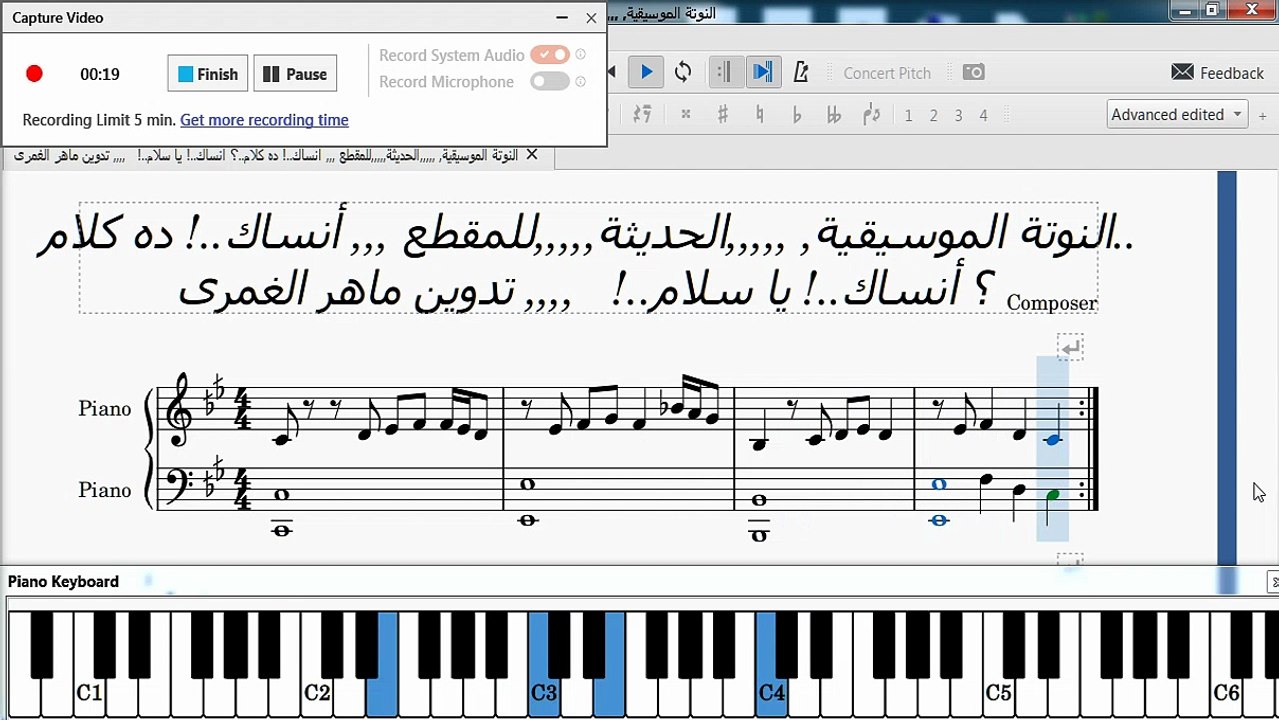1279x720 pixels.
Task: Click the treble Piano staff label
Action: point(105,408)
